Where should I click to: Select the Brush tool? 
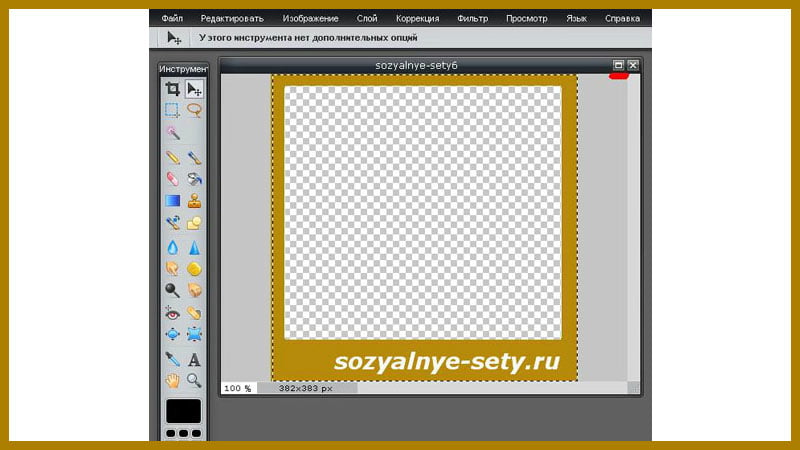pos(194,157)
